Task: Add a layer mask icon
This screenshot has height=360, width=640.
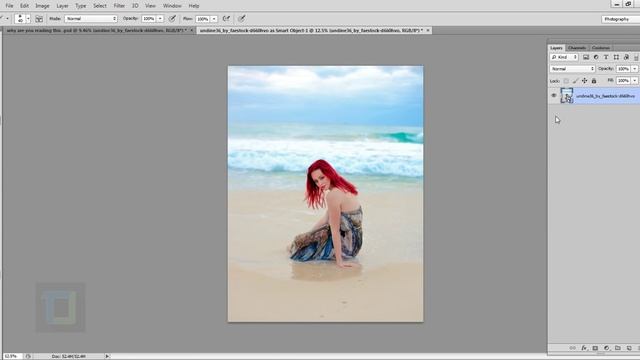Action: coord(595,348)
